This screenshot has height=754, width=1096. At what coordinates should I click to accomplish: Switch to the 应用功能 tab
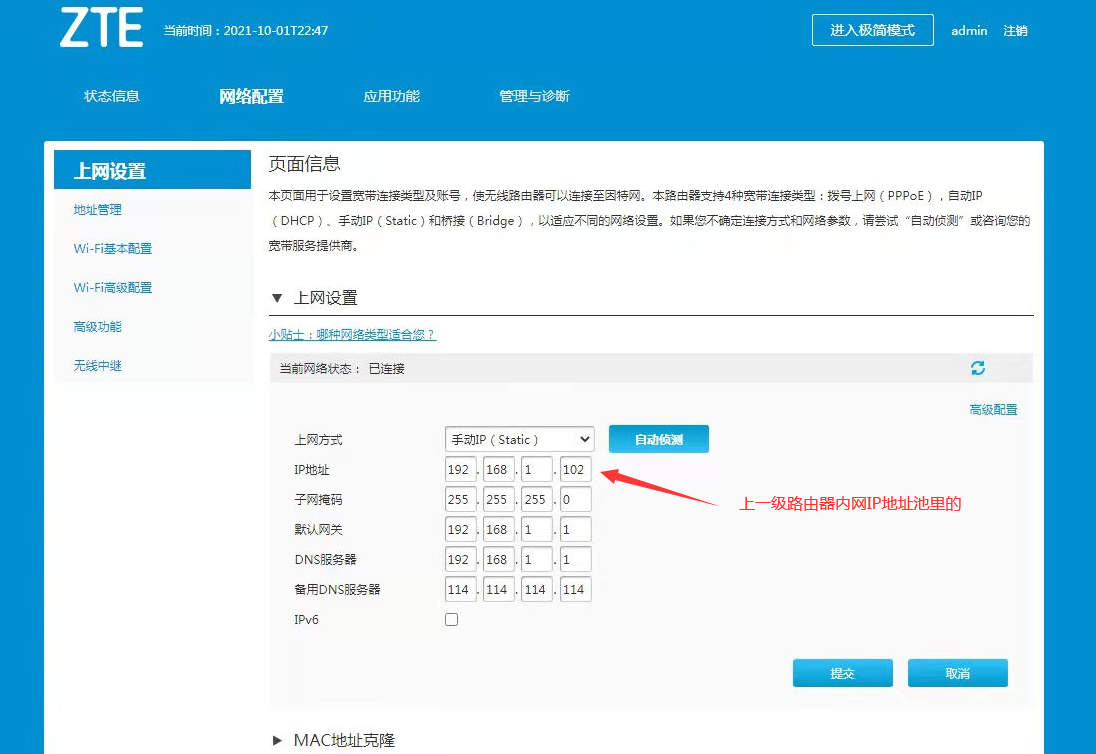[392, 96]
